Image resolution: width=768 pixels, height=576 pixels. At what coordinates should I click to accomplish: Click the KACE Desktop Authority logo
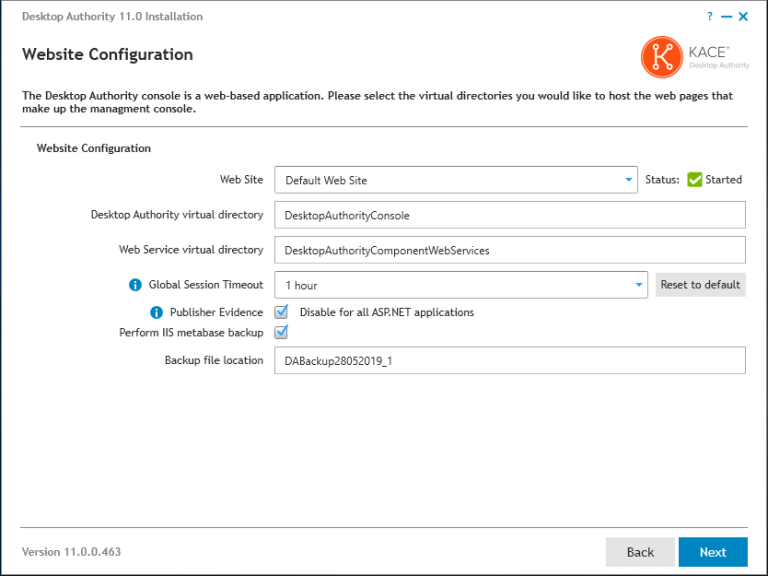tap(694, 56)
